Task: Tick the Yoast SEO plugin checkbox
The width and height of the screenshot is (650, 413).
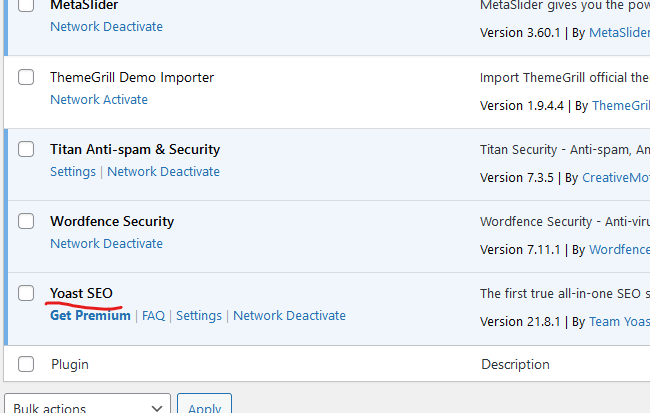Action: click(x=26, y=293)
